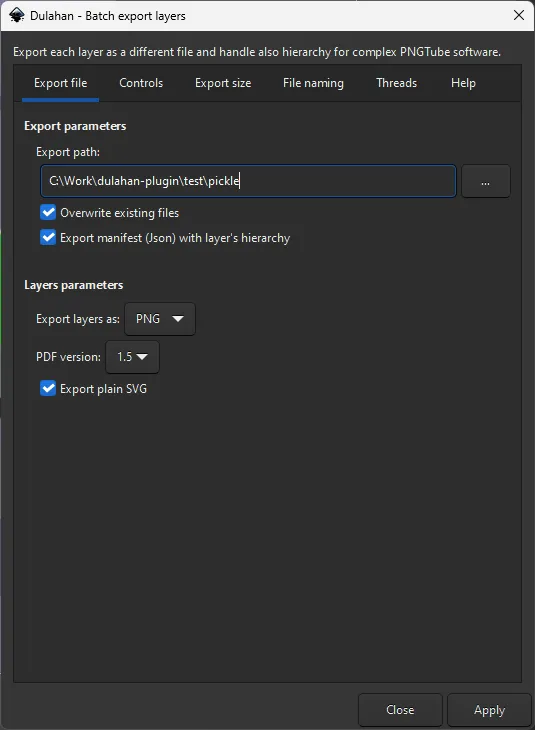
Task: Click the Export layers as label
Action: click(78, 319)
